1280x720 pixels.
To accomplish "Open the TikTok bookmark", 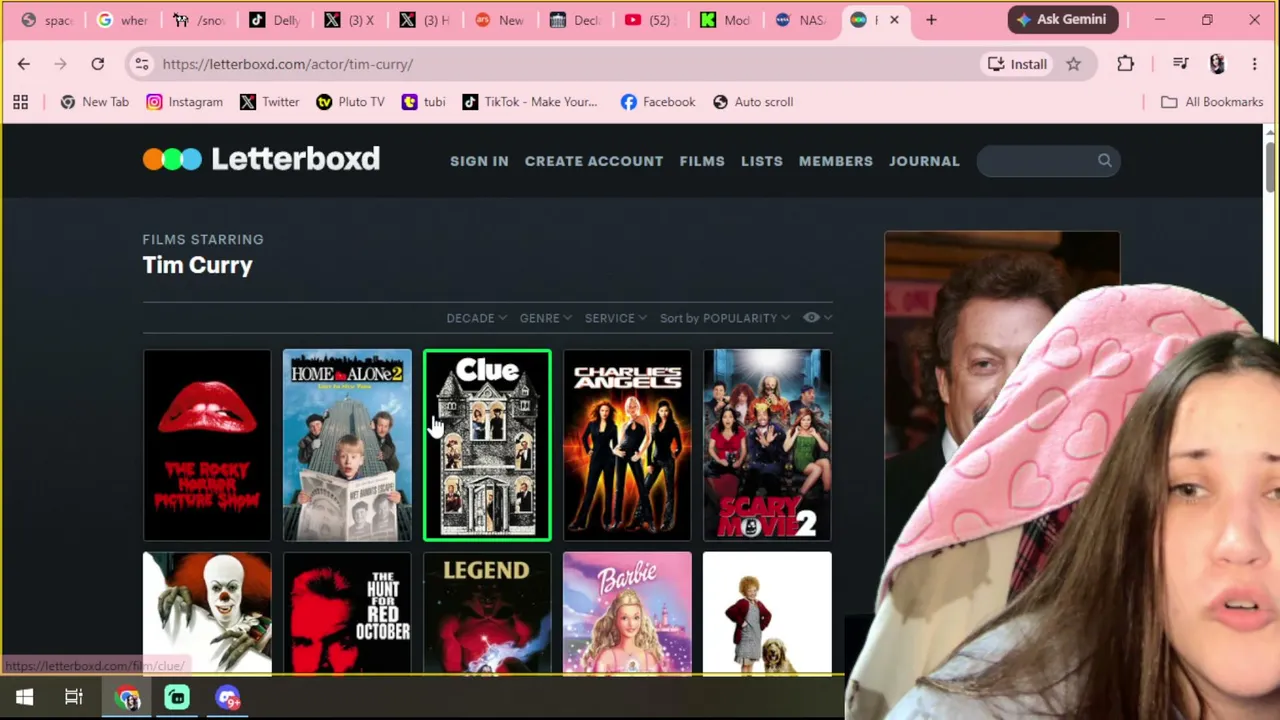I will pos(529,102).
